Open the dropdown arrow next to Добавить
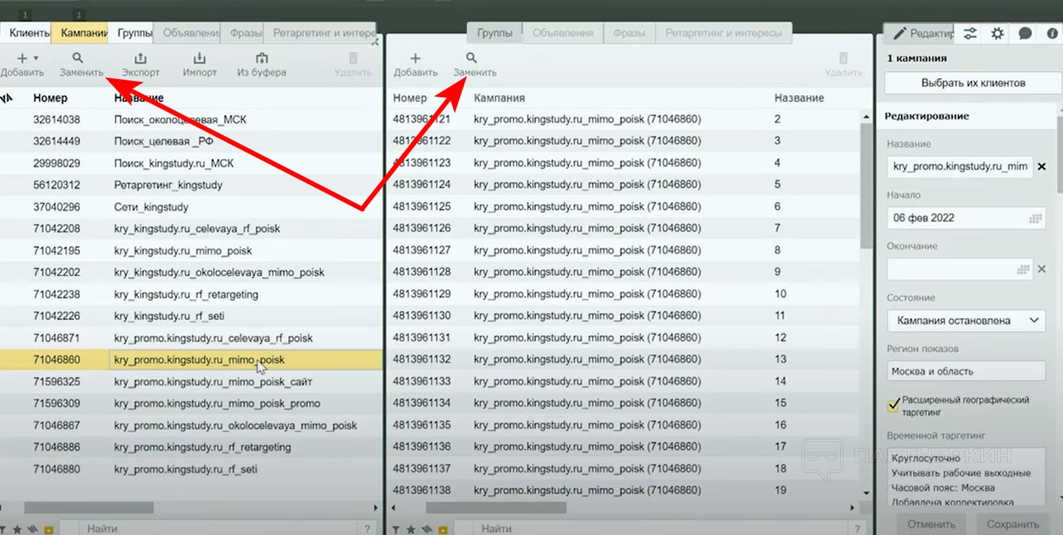 [36, 59]
